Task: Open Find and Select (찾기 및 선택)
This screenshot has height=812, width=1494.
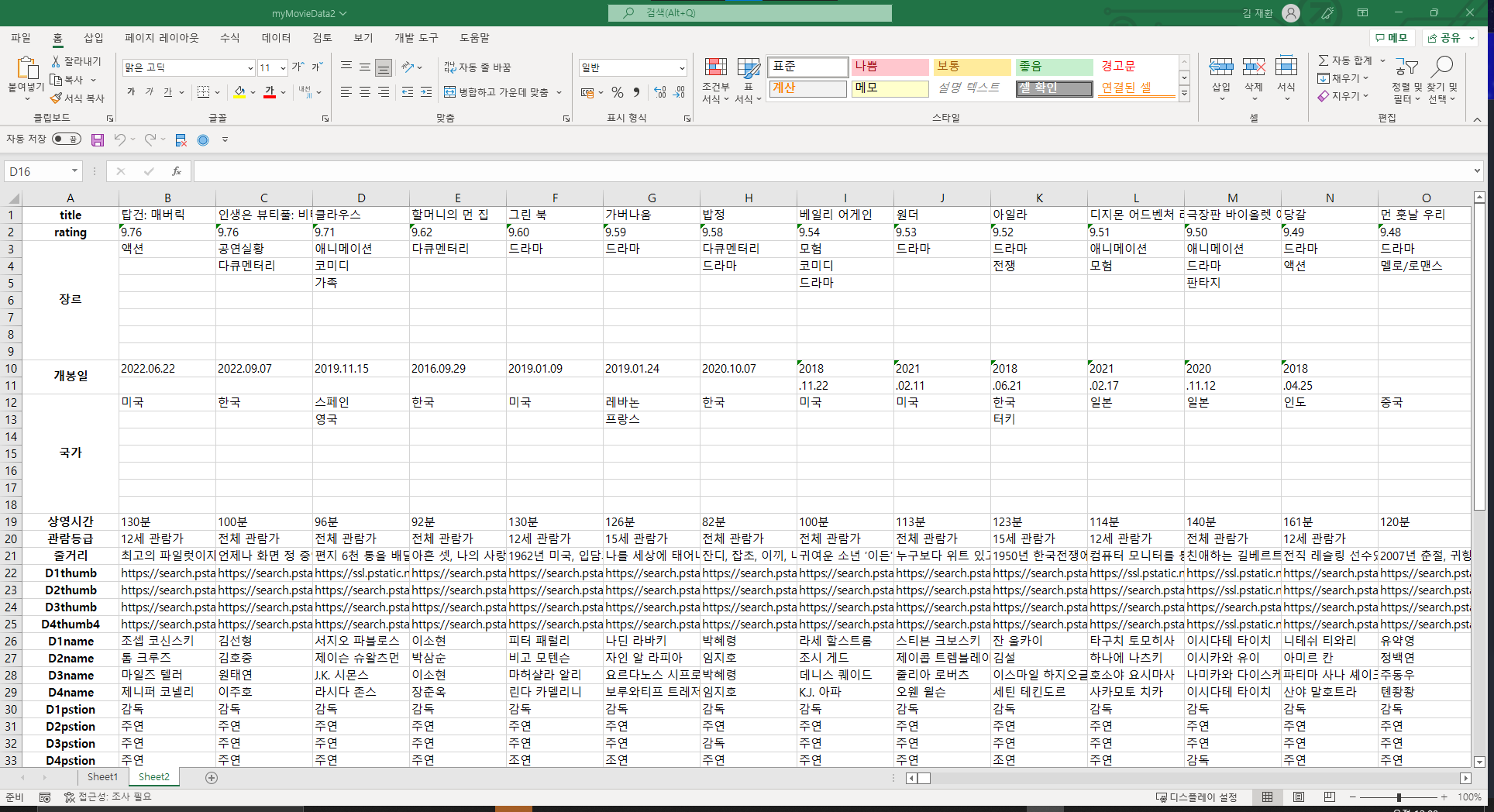Action: click(x=1443, y=80)
